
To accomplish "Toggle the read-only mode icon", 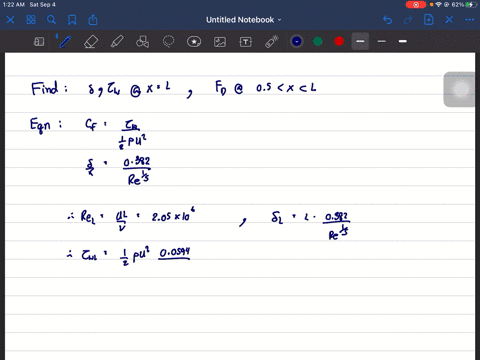I will pos(39,42).
